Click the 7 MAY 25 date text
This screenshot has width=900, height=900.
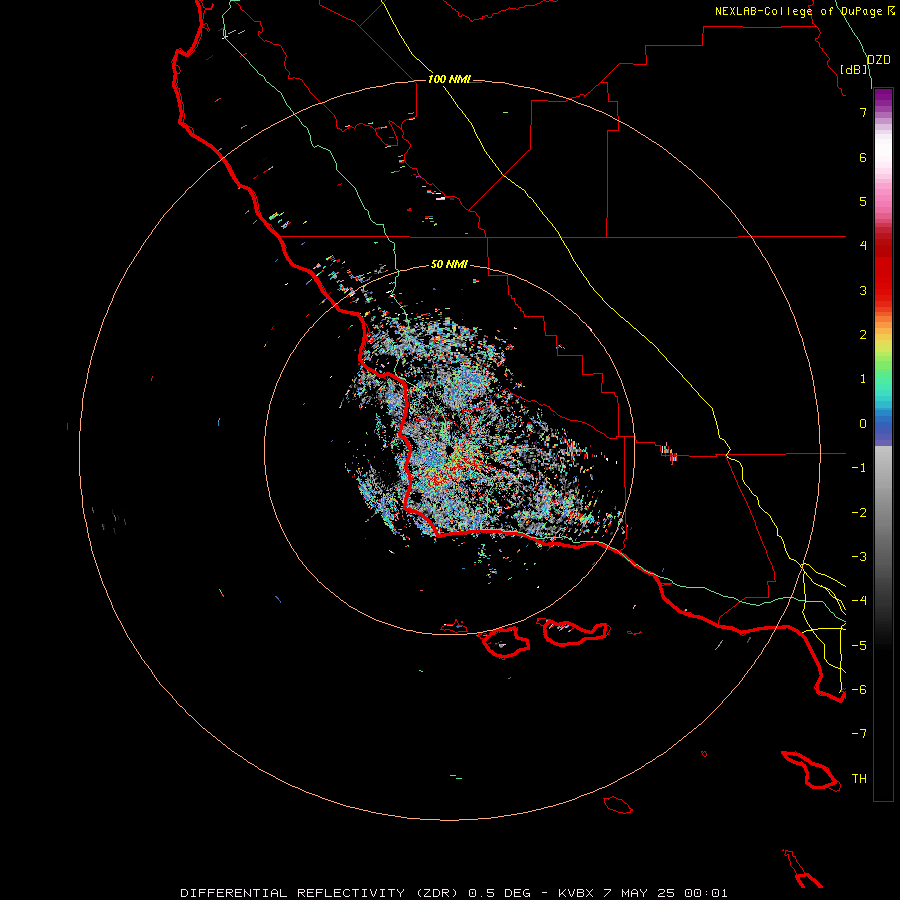(x=641, y=893)
